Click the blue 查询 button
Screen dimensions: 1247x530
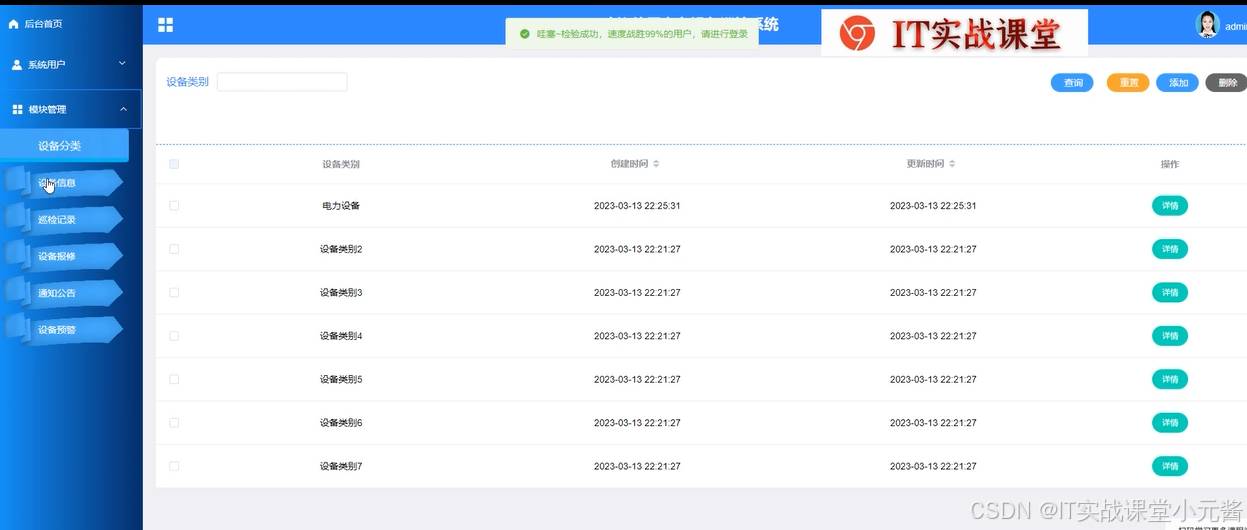pyautogui.click(x=1072, y=83)
